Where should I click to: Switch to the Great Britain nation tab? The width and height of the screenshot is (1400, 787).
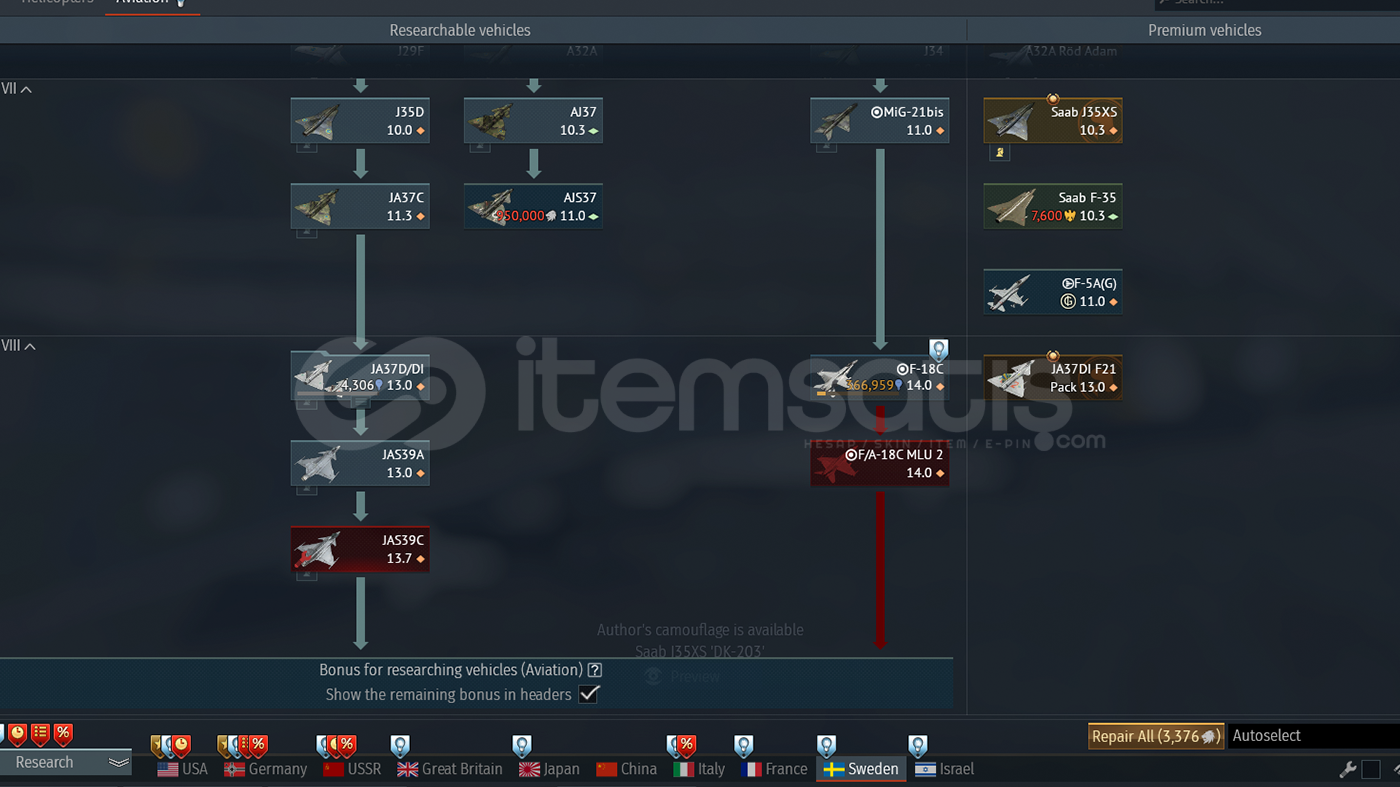tap(450, 769)
